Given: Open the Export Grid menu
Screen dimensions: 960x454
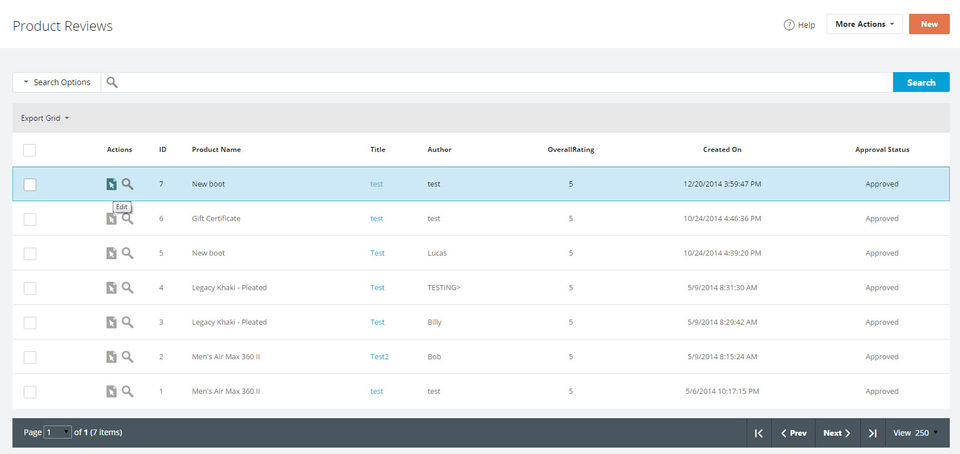Looking at the screenshot, I should [x=45, y=118].
